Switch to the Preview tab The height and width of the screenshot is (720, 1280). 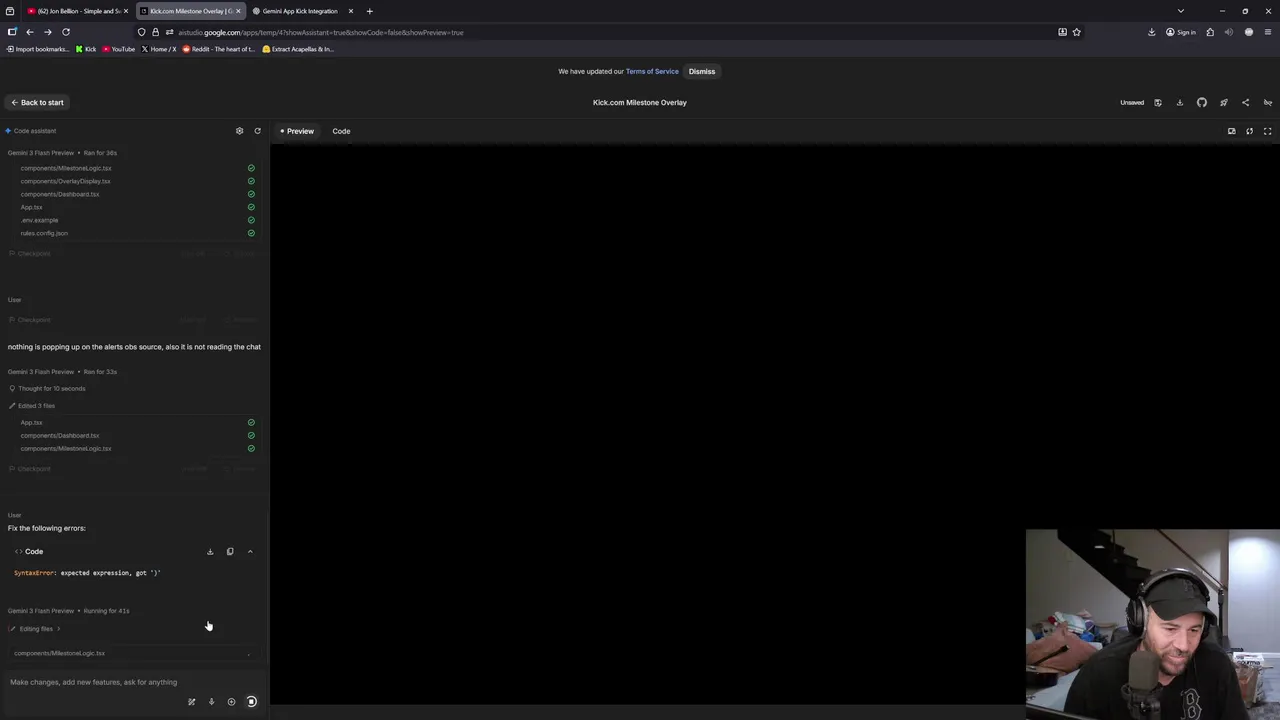[x=297, y=131]
